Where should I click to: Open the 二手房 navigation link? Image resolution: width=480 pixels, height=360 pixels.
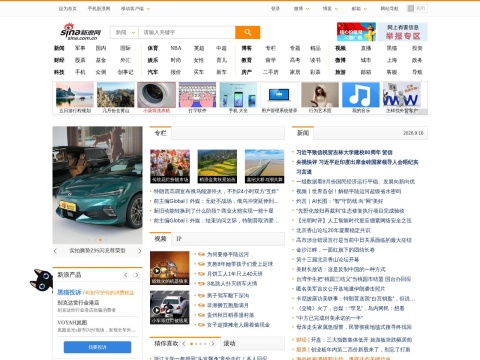[x=270, y=72]
